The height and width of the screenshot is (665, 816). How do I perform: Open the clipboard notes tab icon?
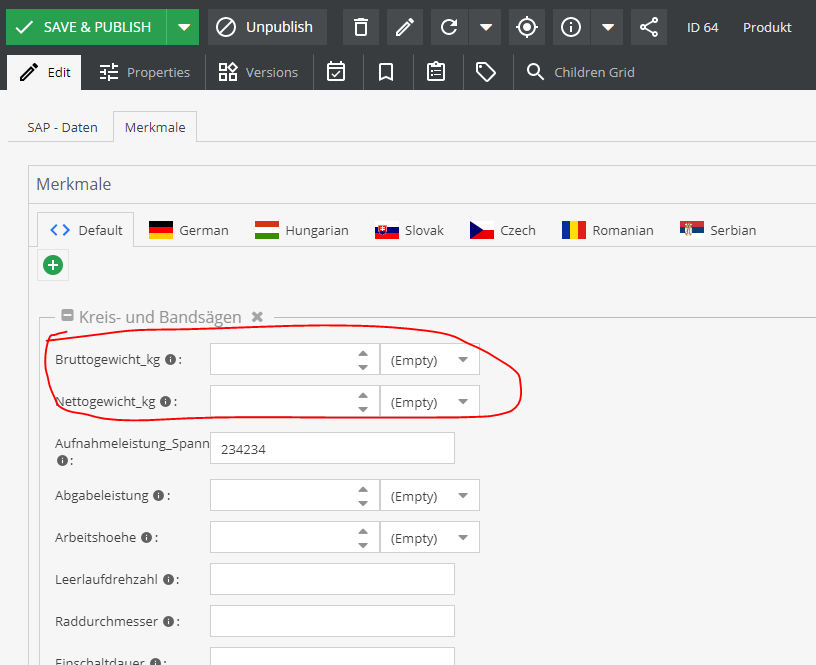tap(436, 72)
